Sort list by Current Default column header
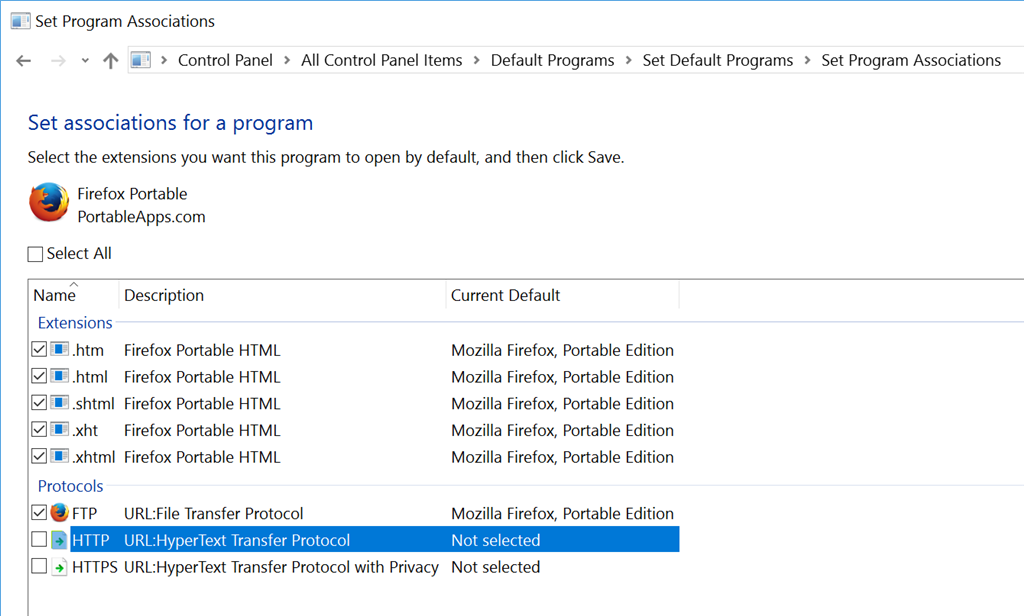The height and width of the screenshot is (616, 1024). (562, 295)
